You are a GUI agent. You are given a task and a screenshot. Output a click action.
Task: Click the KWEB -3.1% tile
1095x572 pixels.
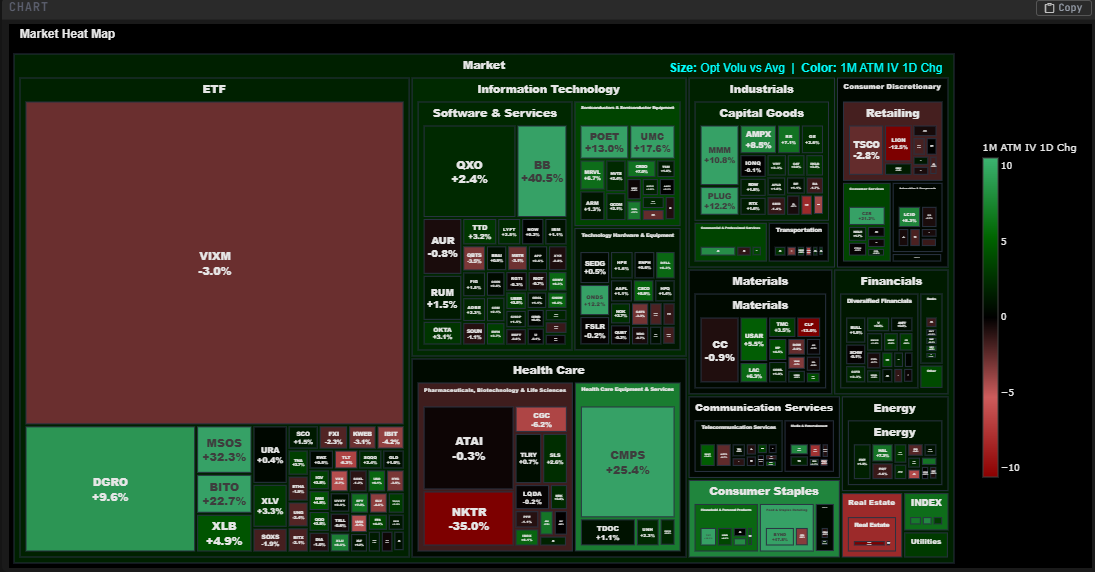362,437
